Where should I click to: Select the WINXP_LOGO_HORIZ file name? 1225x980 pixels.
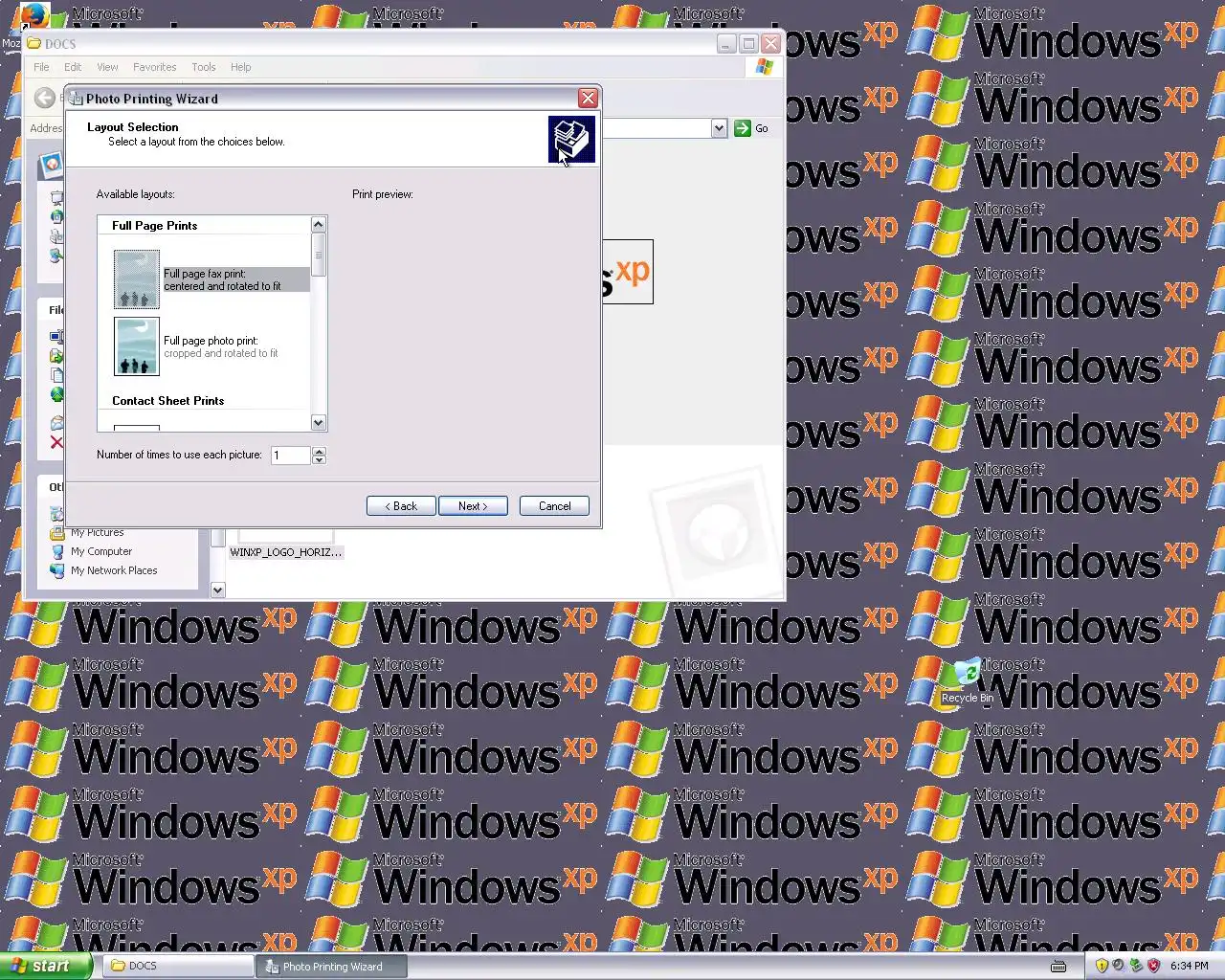[x=285, y=552]
